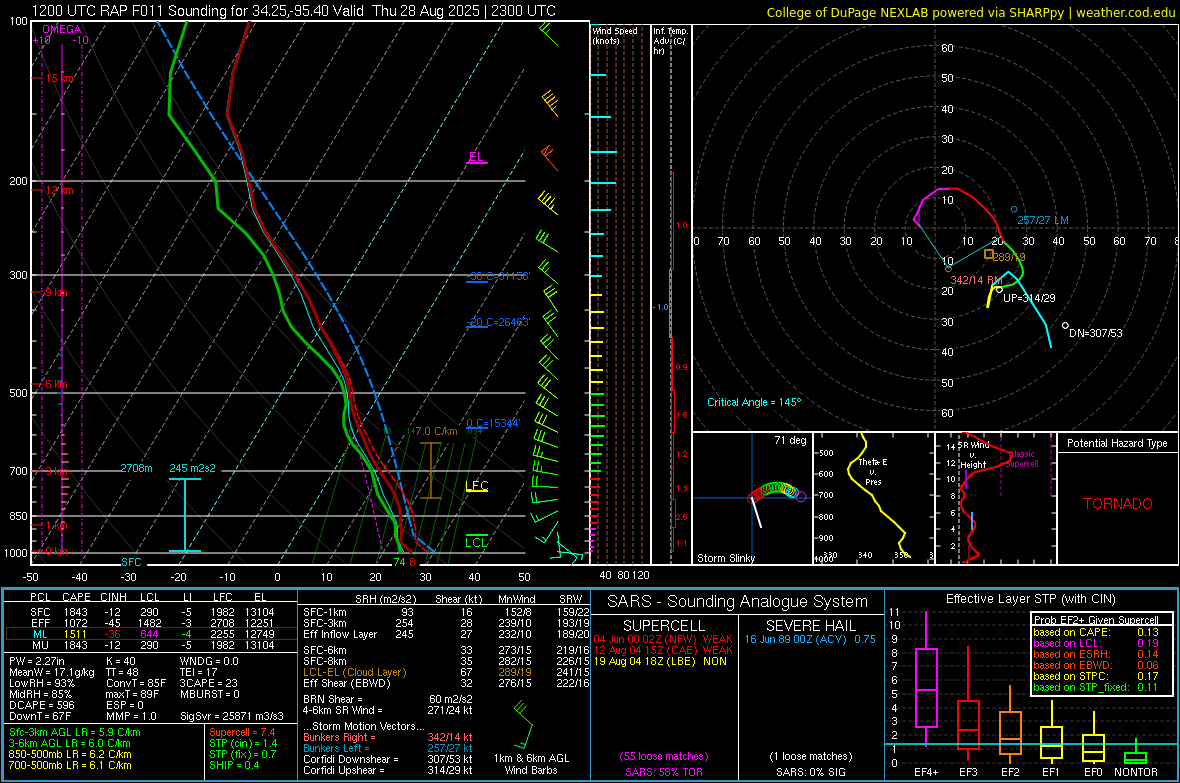The width and height of the screenshot is (1180, 783).
Task: Select the highlighted ML parcel row
Action: coord(151,634)
